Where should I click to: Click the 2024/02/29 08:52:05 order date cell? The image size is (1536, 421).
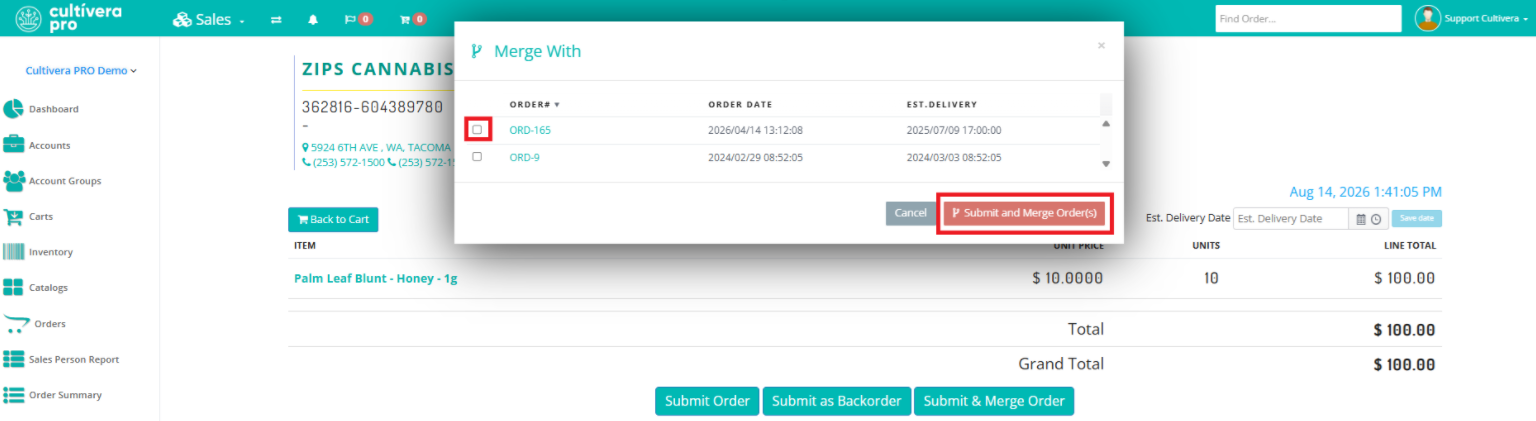pyautogui.click(x=756, y=157)
